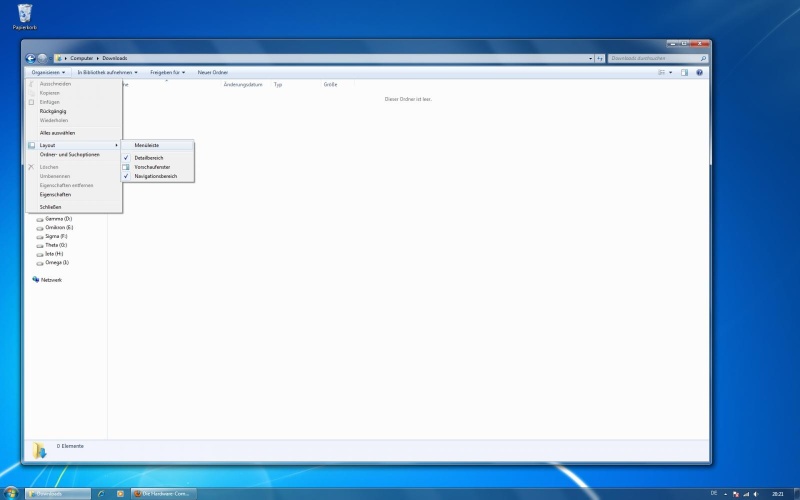Uncheck the Navigationsbereich layout option

[156, 177]
